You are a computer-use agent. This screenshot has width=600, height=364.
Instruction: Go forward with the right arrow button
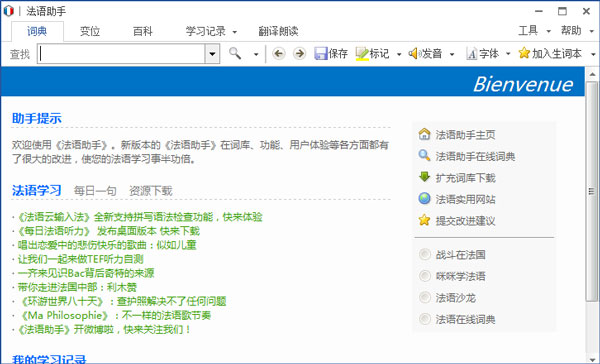point(299,54)
